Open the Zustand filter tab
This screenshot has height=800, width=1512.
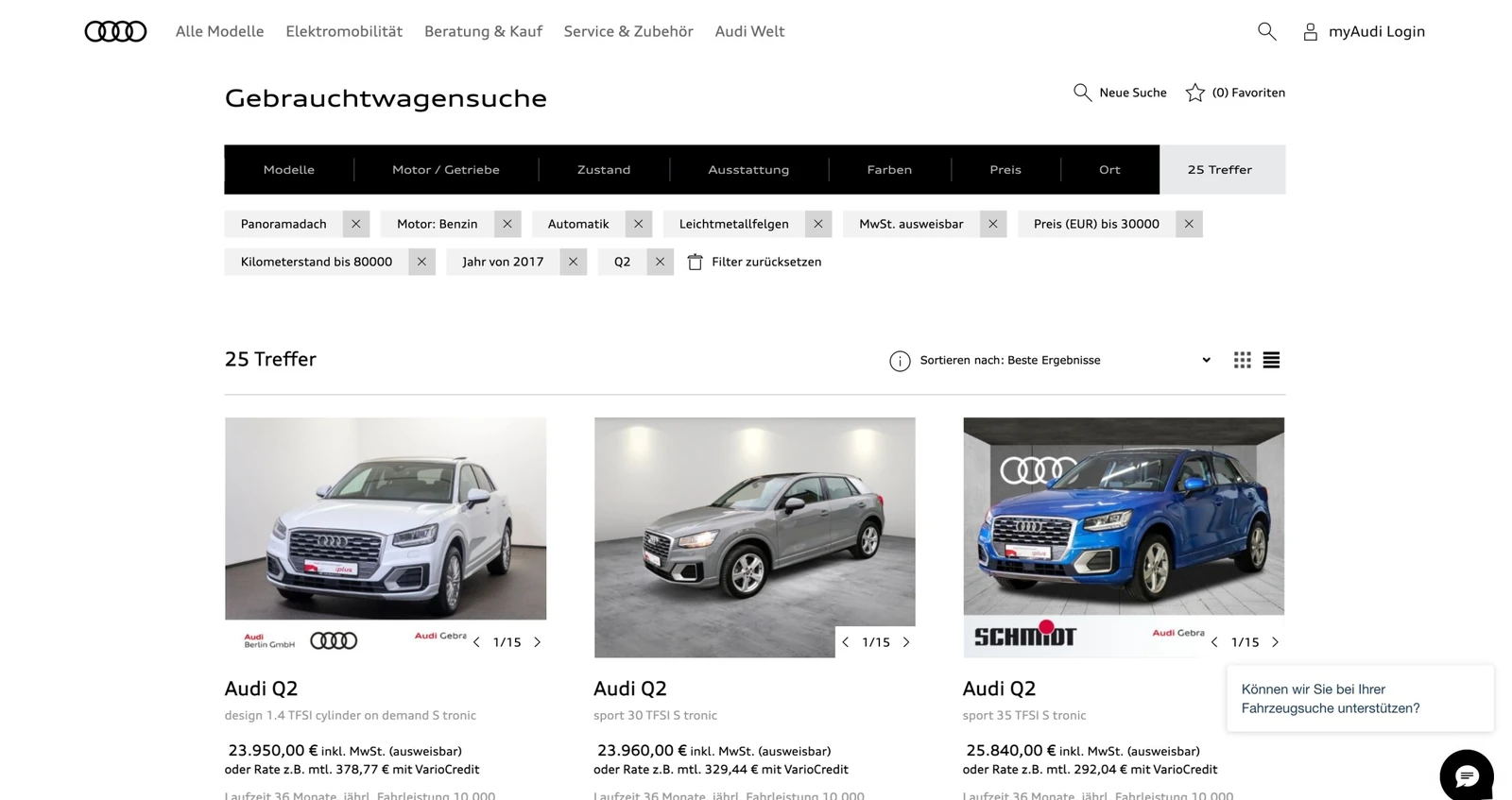point(604,170)
